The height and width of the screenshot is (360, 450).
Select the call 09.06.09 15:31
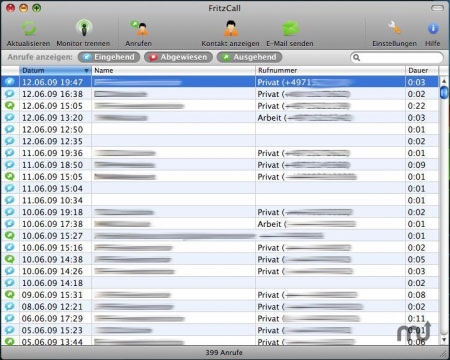click(220, 295)
